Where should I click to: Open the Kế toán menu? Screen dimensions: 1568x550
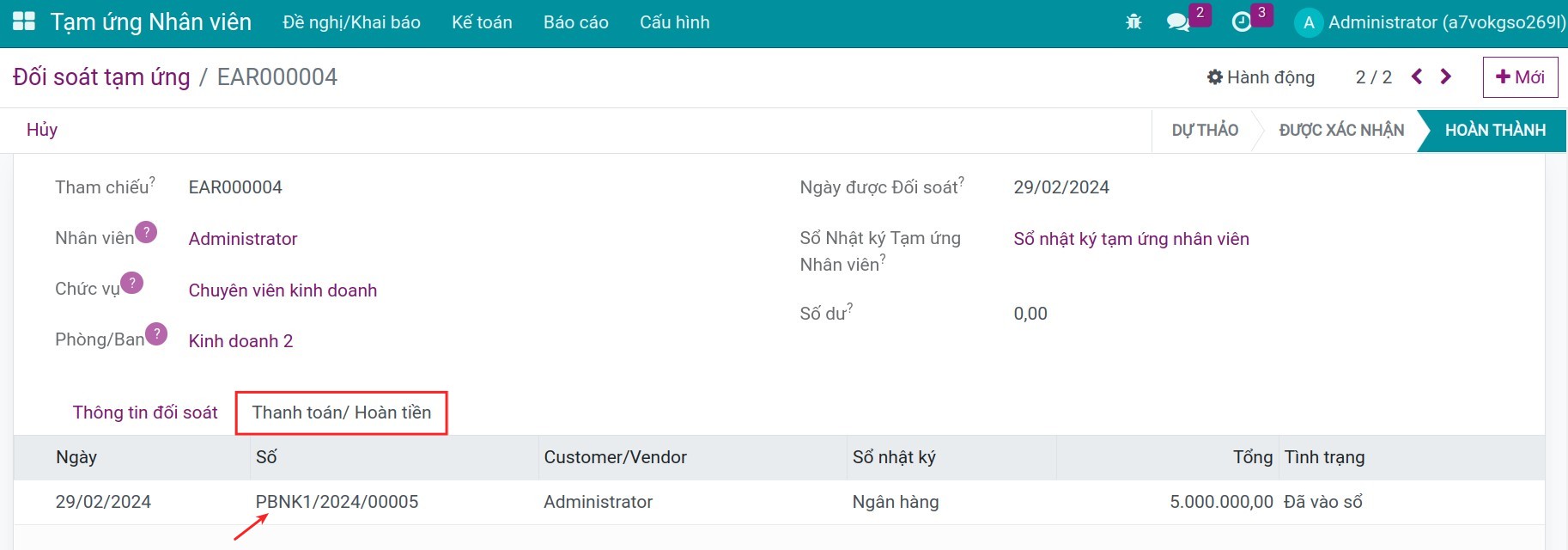click(x=482, y=22)
